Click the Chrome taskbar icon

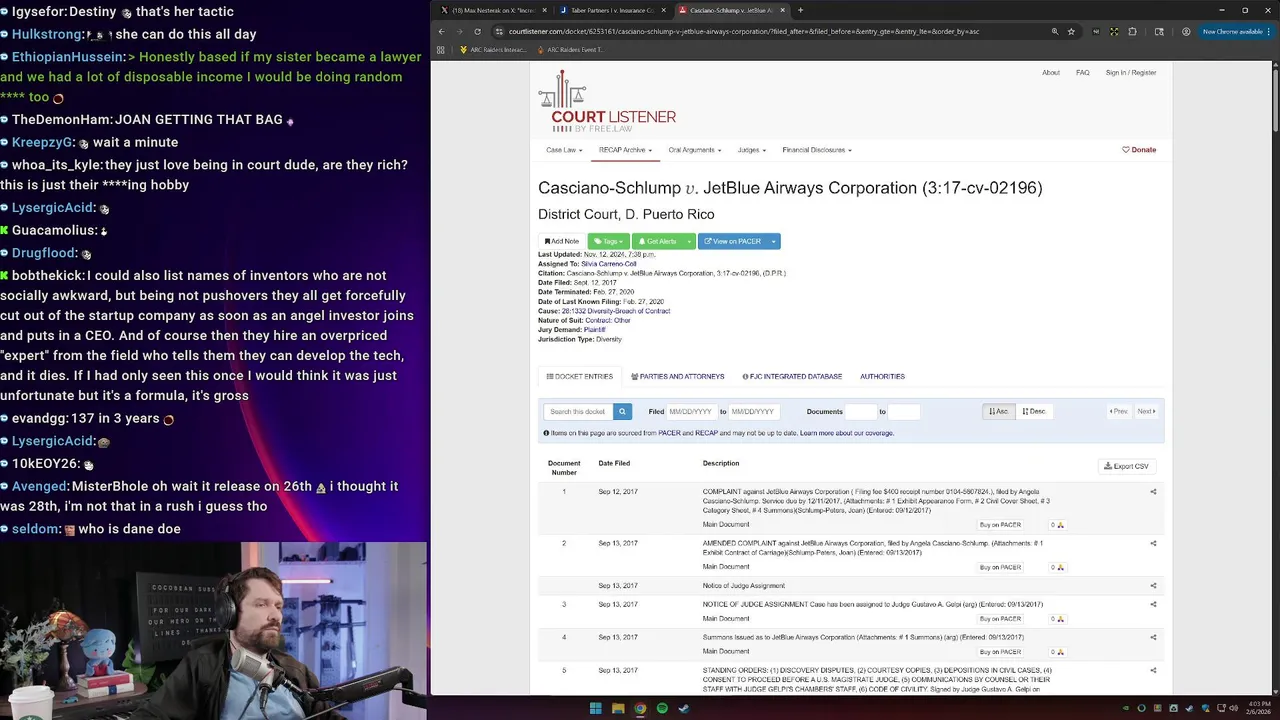[640, 708]
